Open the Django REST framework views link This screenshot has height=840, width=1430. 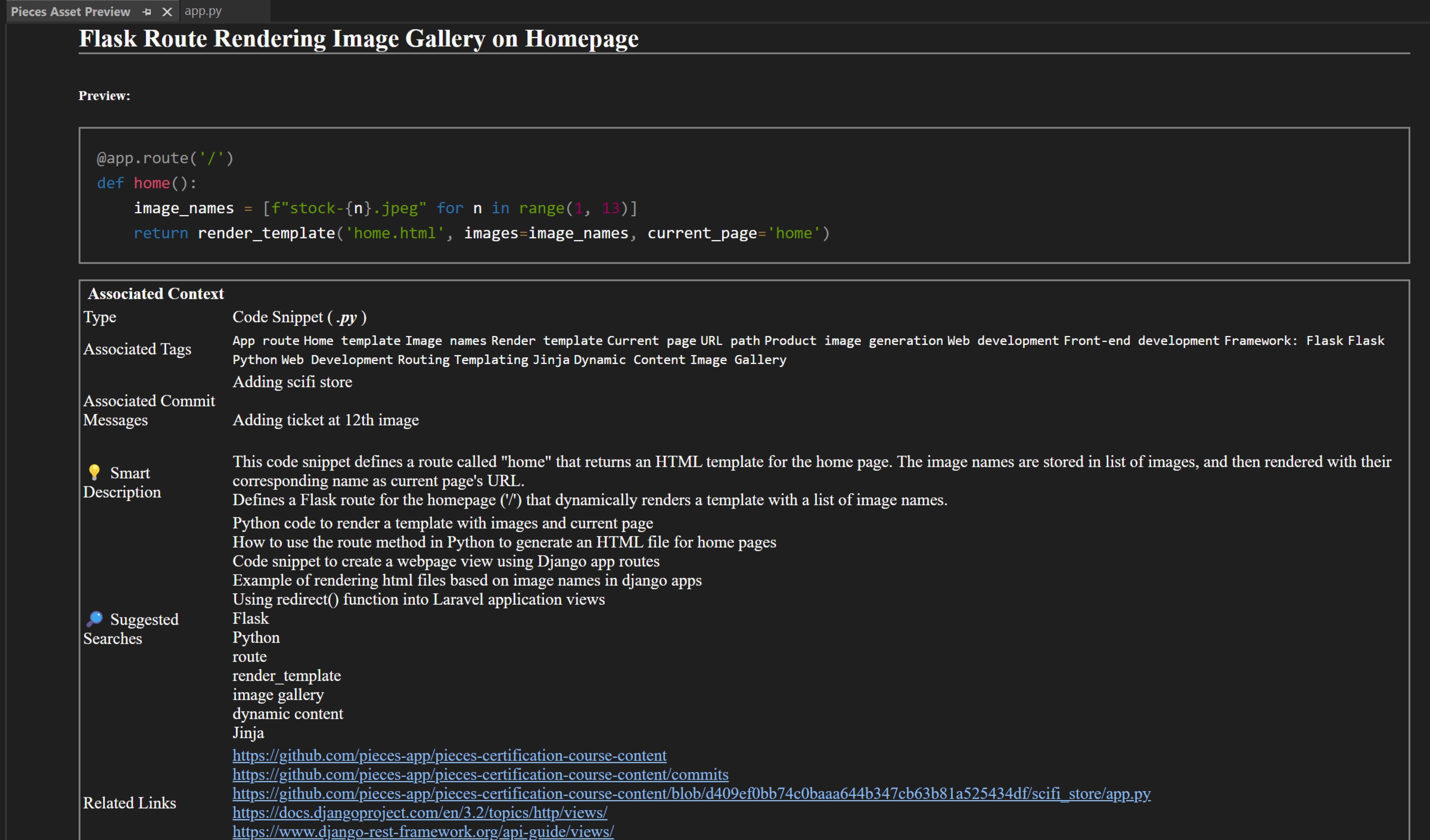[x=423, y=831]
